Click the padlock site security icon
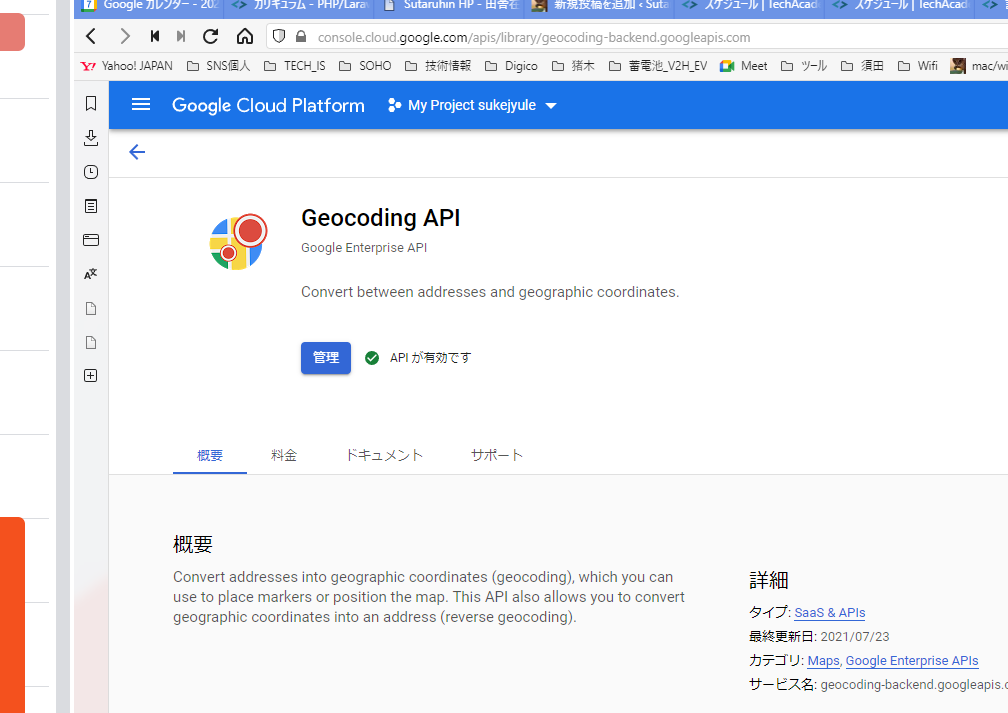1008x713 pixels. click(301, 37)
